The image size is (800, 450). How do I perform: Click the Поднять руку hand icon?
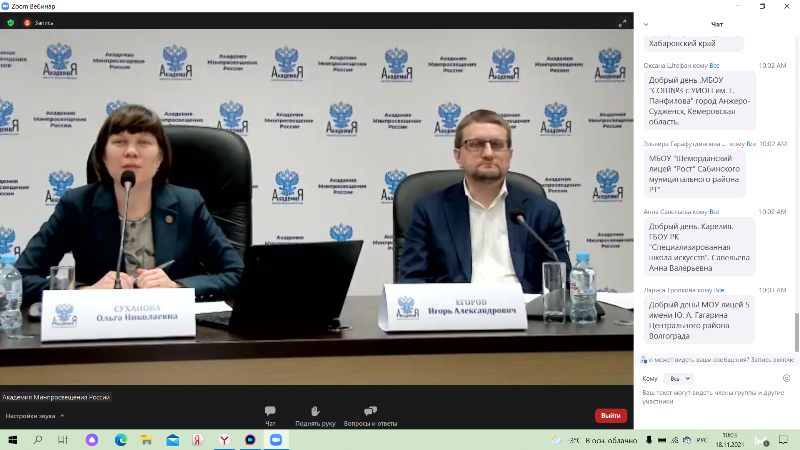315,414
